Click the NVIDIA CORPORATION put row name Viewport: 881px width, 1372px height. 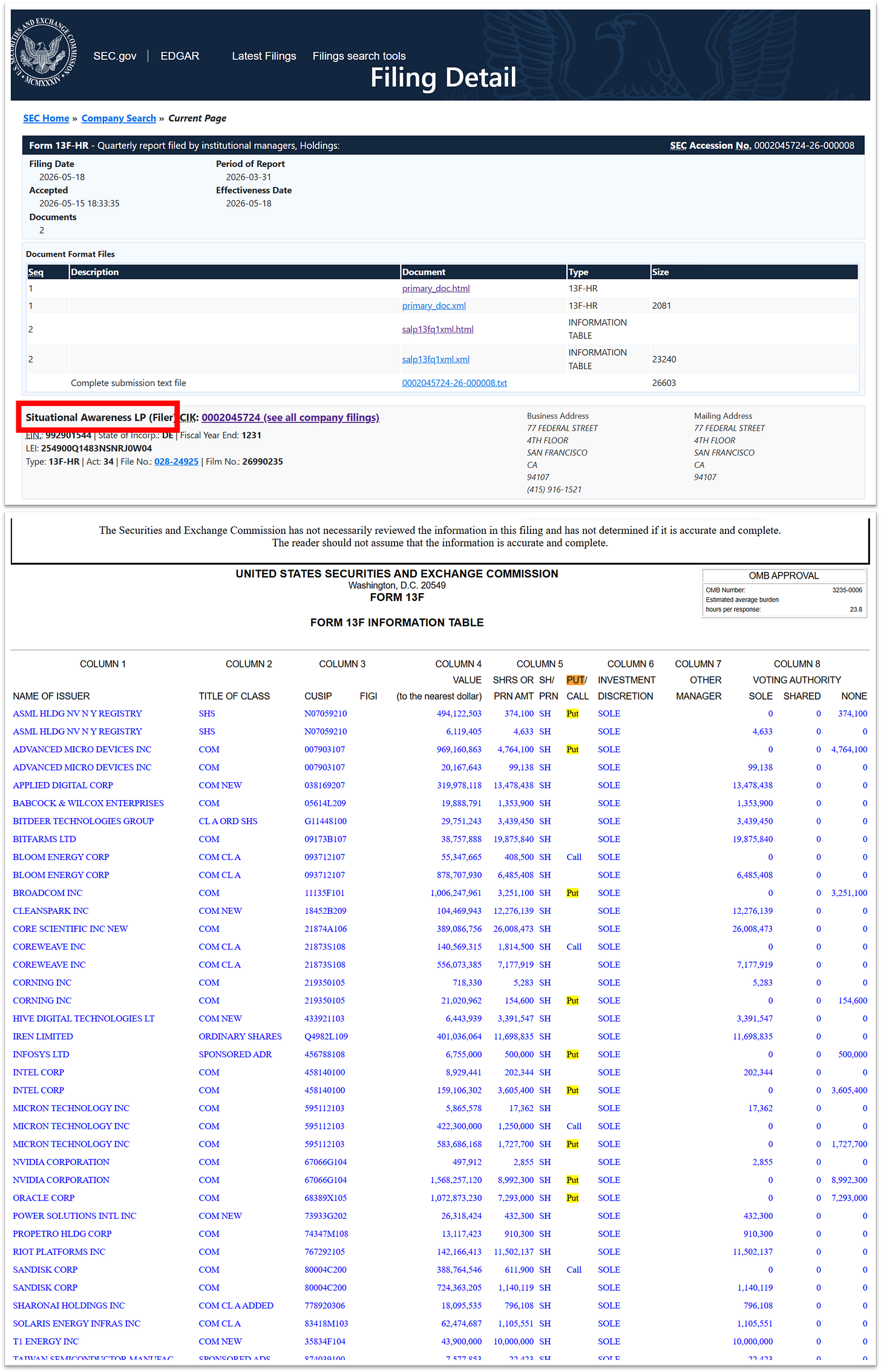[x=61, y=1180]
